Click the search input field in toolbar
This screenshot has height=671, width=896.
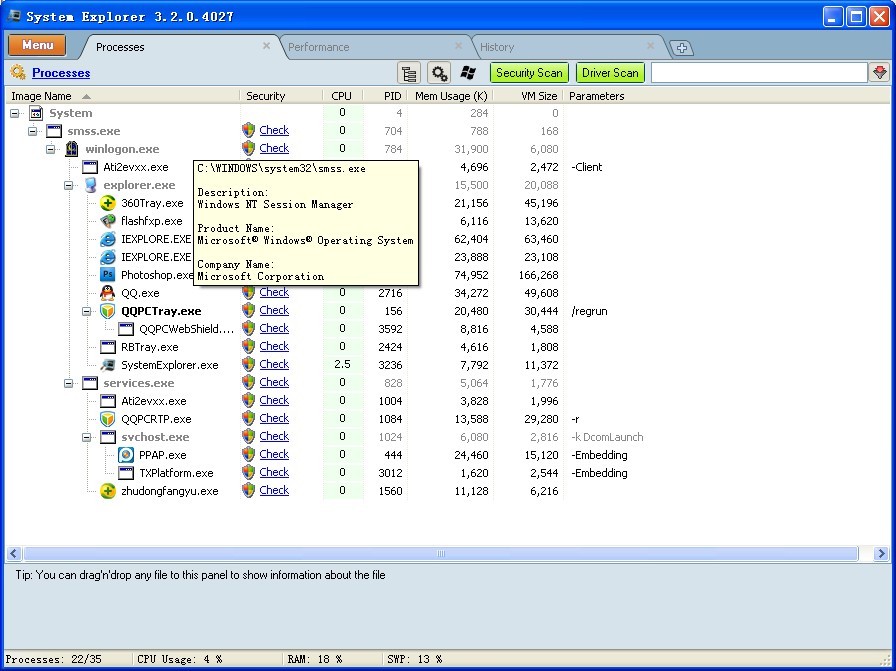[758, 73]
